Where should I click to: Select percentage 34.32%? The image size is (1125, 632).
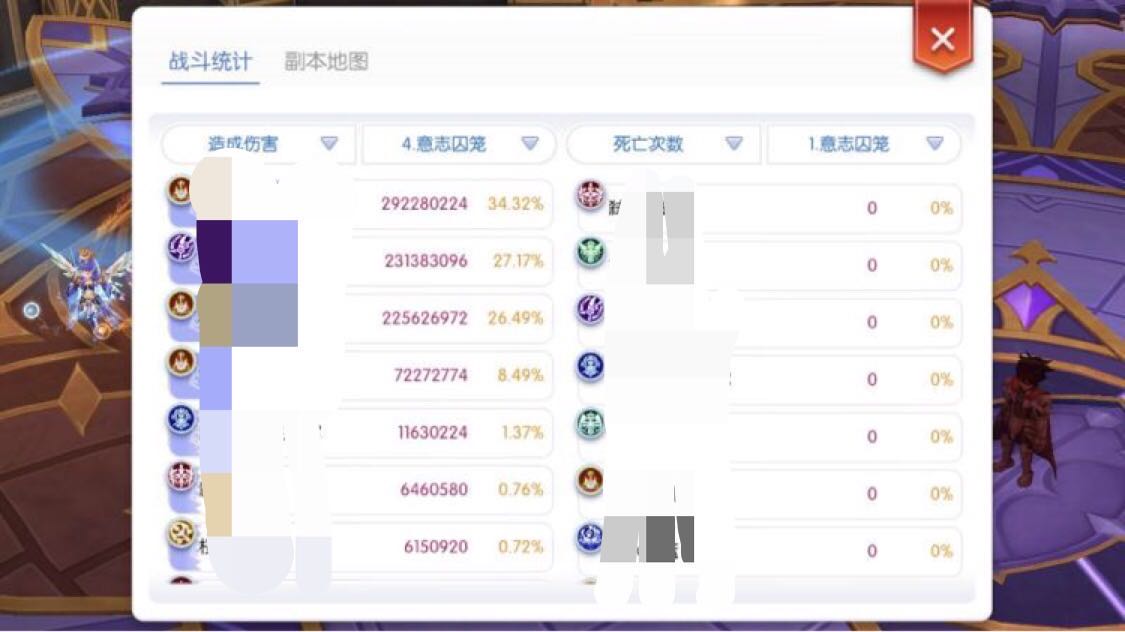[515, 204]
